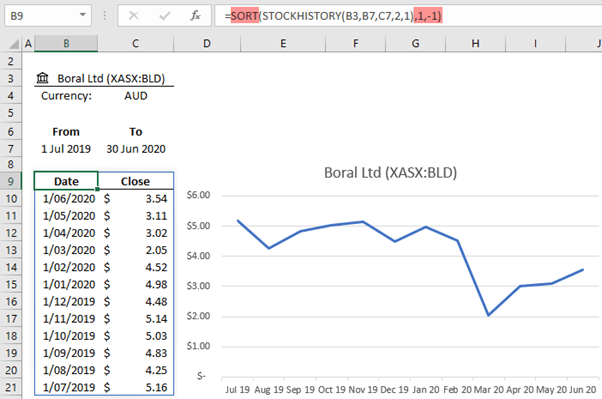Image resolution: width=602 pixels, height=399 pixels.
Task: Click the 30 Jun 2020 end date cell
Action: click(136, 149)
